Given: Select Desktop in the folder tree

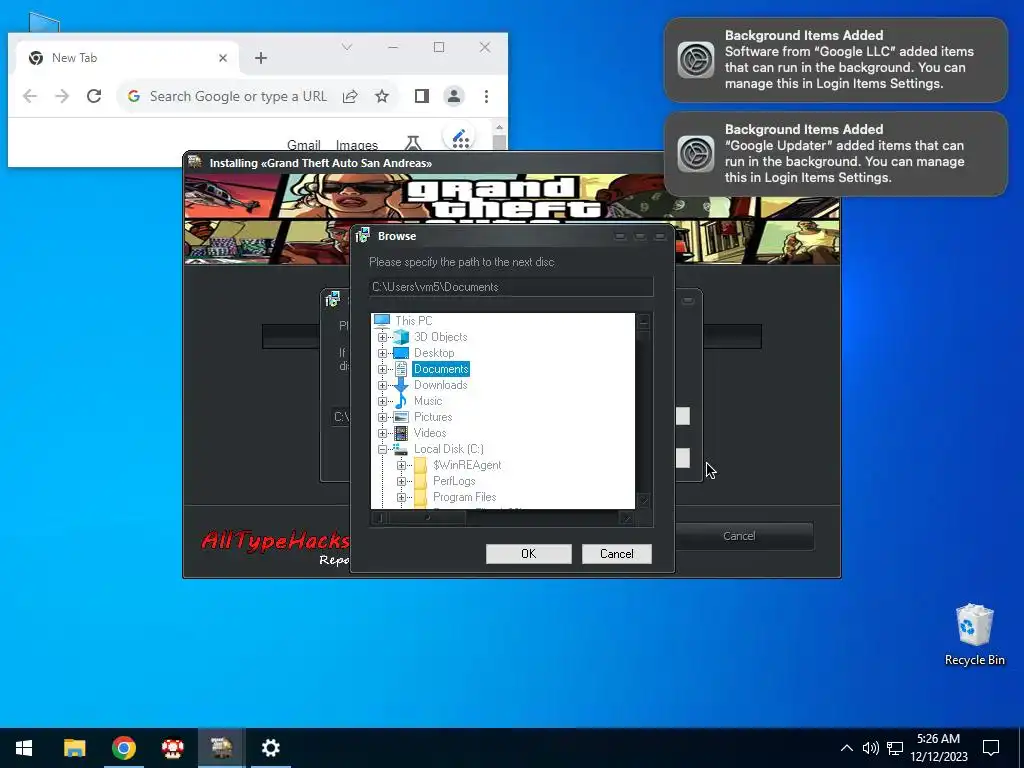Looking at the screenshot, I should click(x=434, y=353).
